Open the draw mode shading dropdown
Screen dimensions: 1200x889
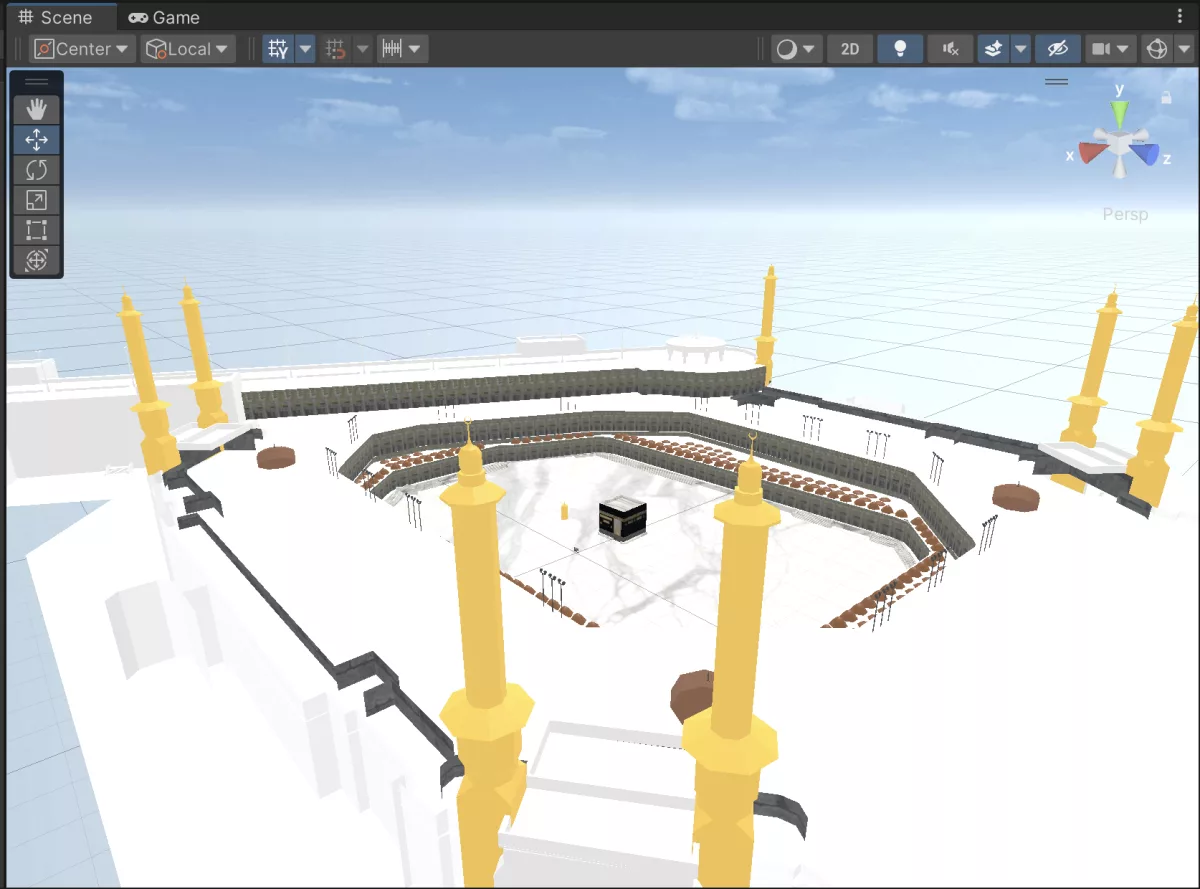796,49
